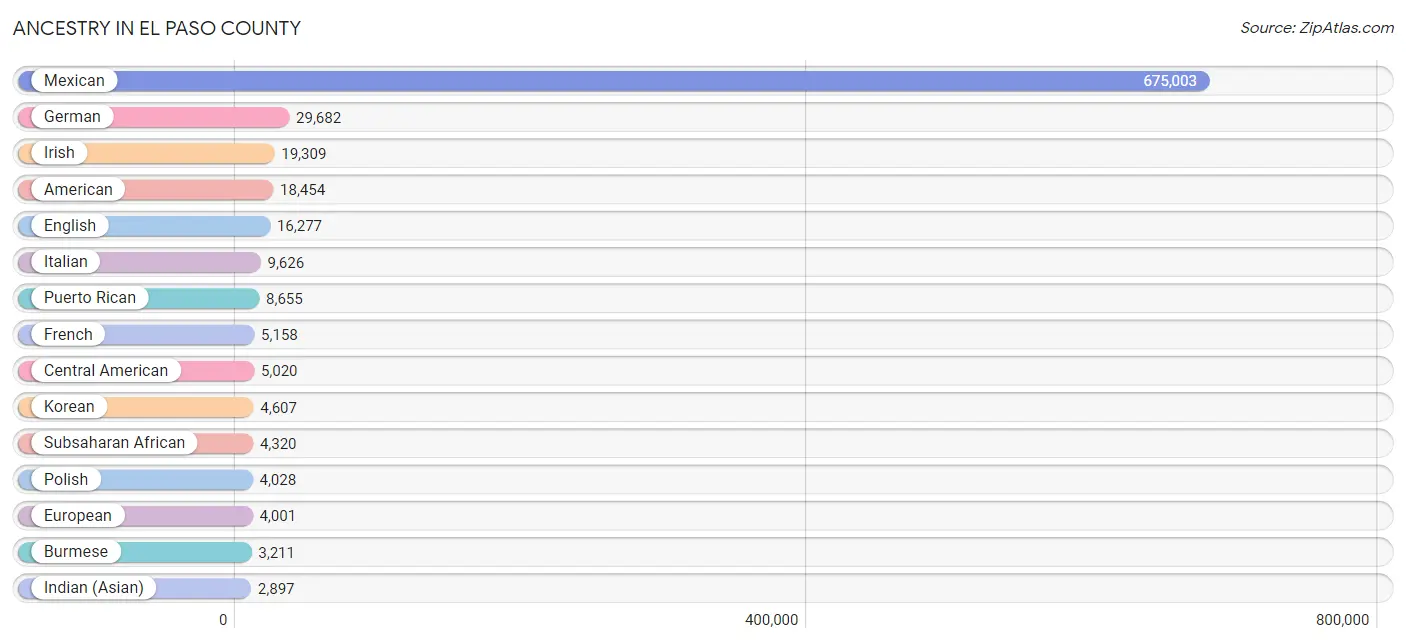The height and width of the screenshot is (644, 1406).
Task: Click the 400,000 axis label
Action: coord(772,620)
